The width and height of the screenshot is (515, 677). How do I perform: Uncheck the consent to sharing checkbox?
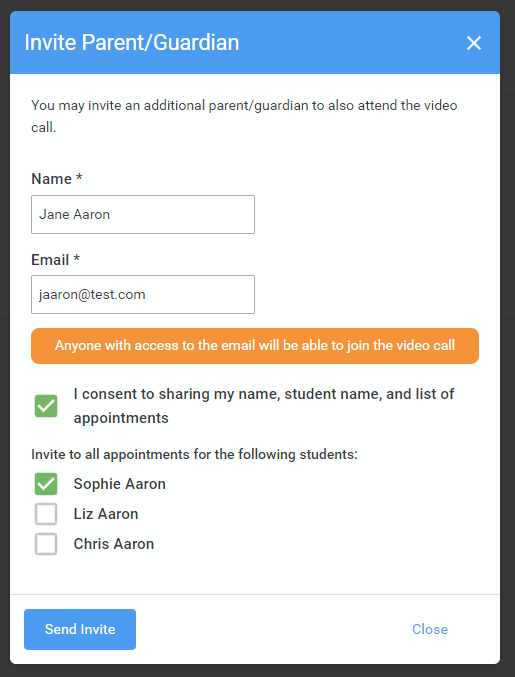click(46, 406)
